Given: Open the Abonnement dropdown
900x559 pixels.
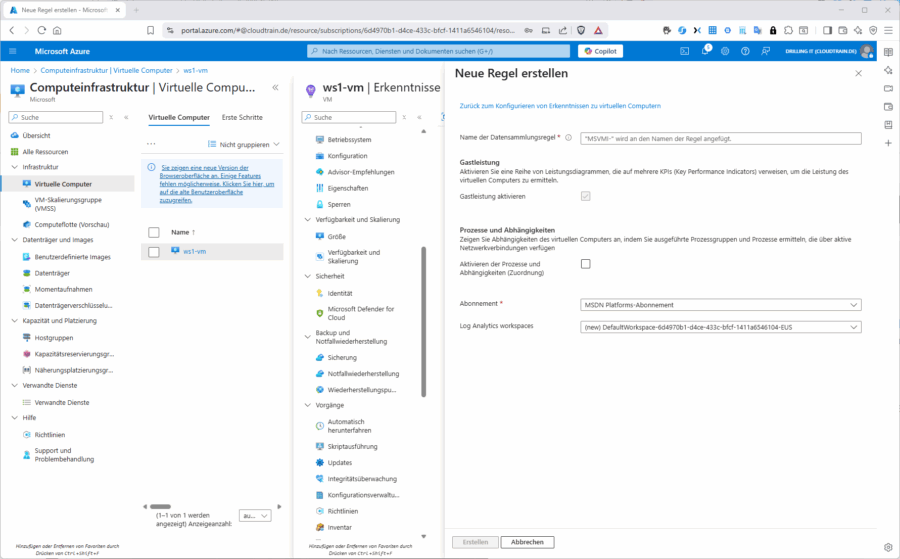Looking at the screenshot, I should 720,305.
